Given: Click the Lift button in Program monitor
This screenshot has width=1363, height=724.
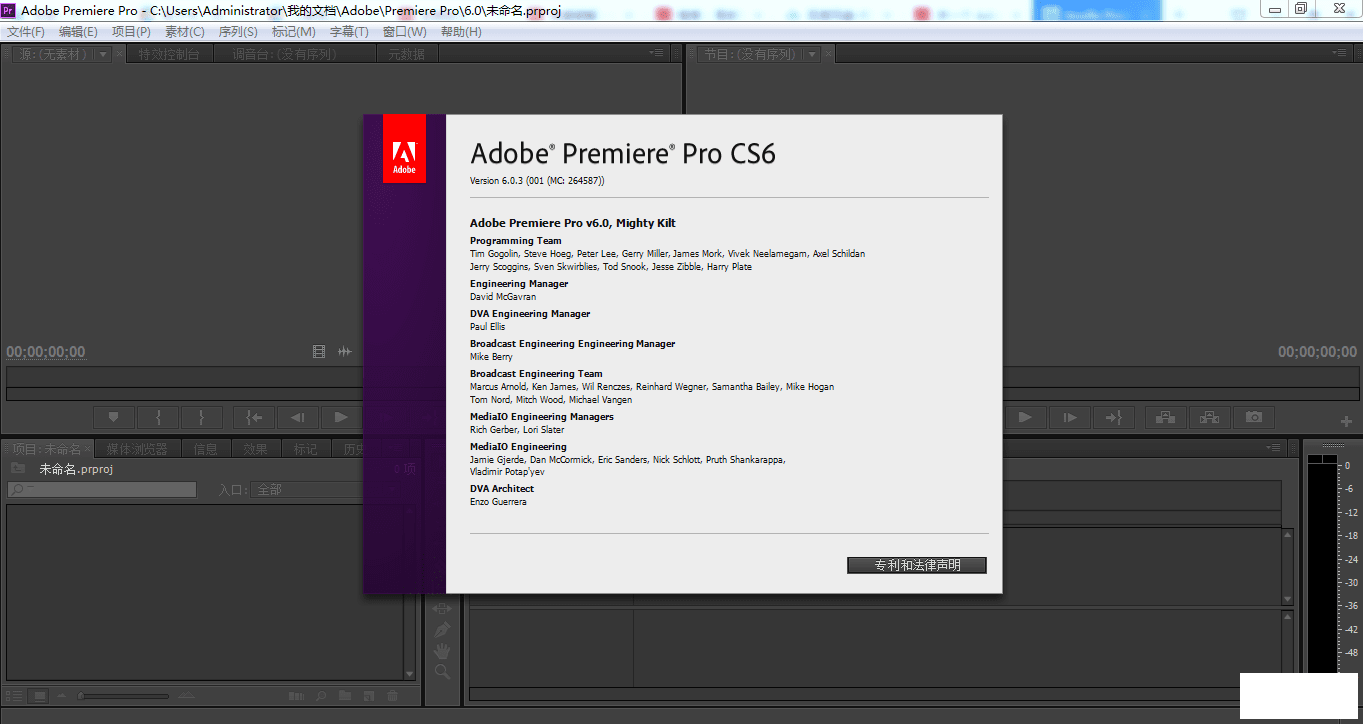Looking at the screenshot, I should click(1166, 417).
